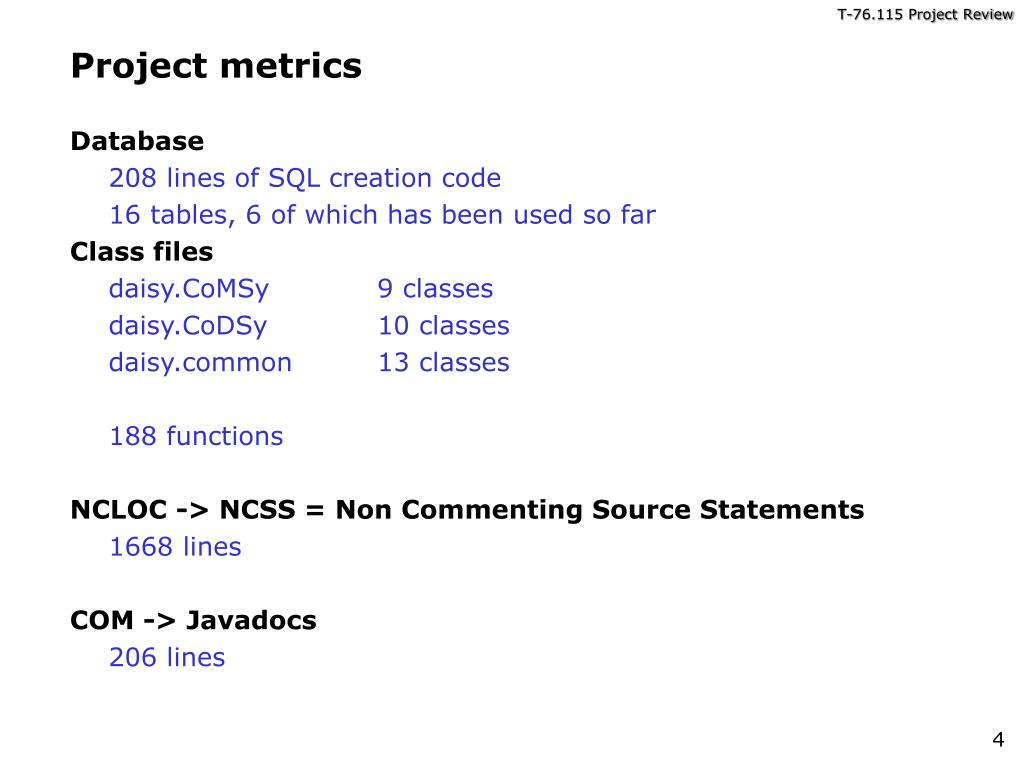The height and width of the screenshot is (768, 1024).
Task: Click the daisy.CoDSy package name
Action: tap(188, 326)
